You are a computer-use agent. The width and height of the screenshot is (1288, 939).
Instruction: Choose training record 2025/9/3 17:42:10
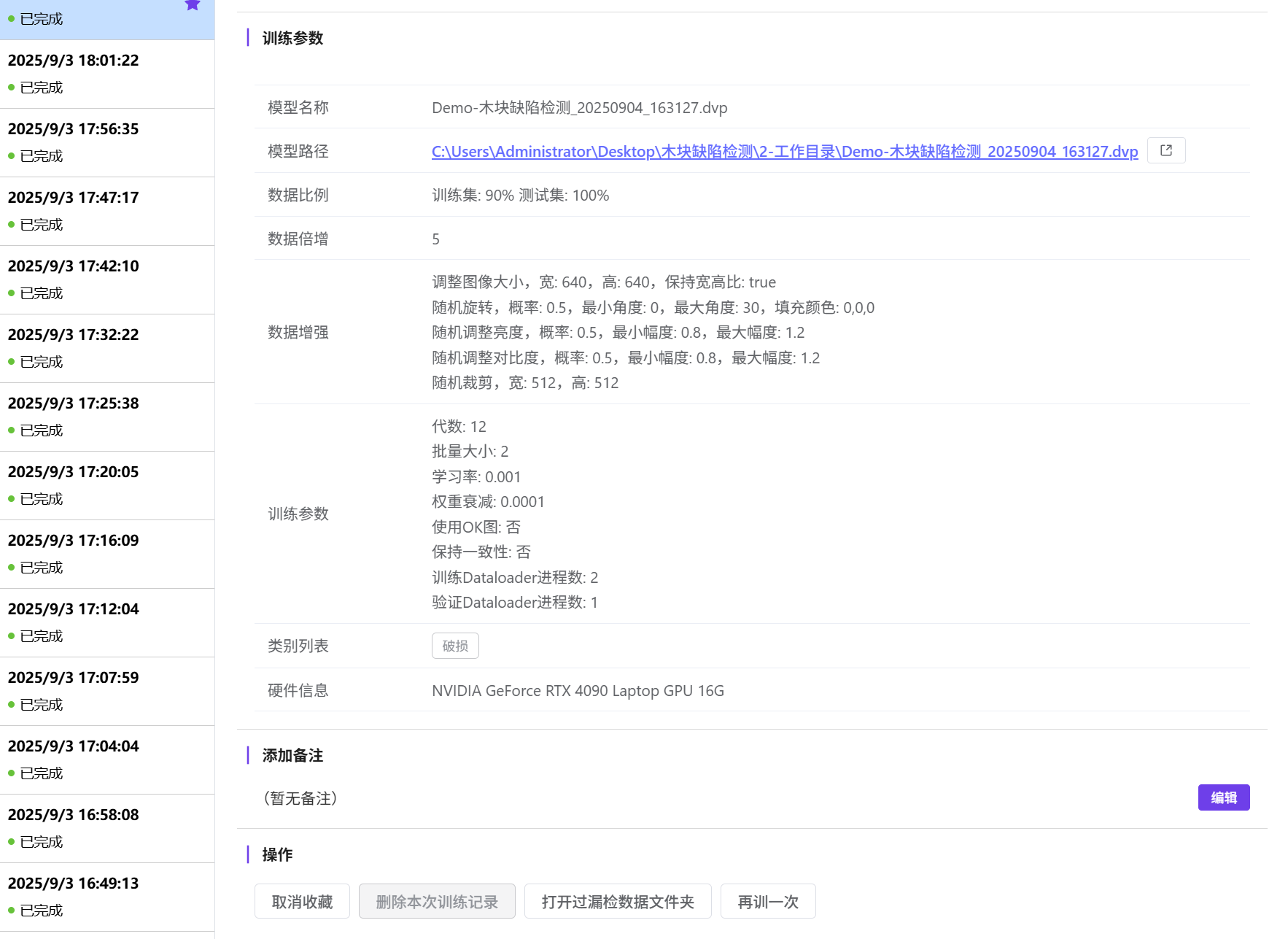[107, 279]
